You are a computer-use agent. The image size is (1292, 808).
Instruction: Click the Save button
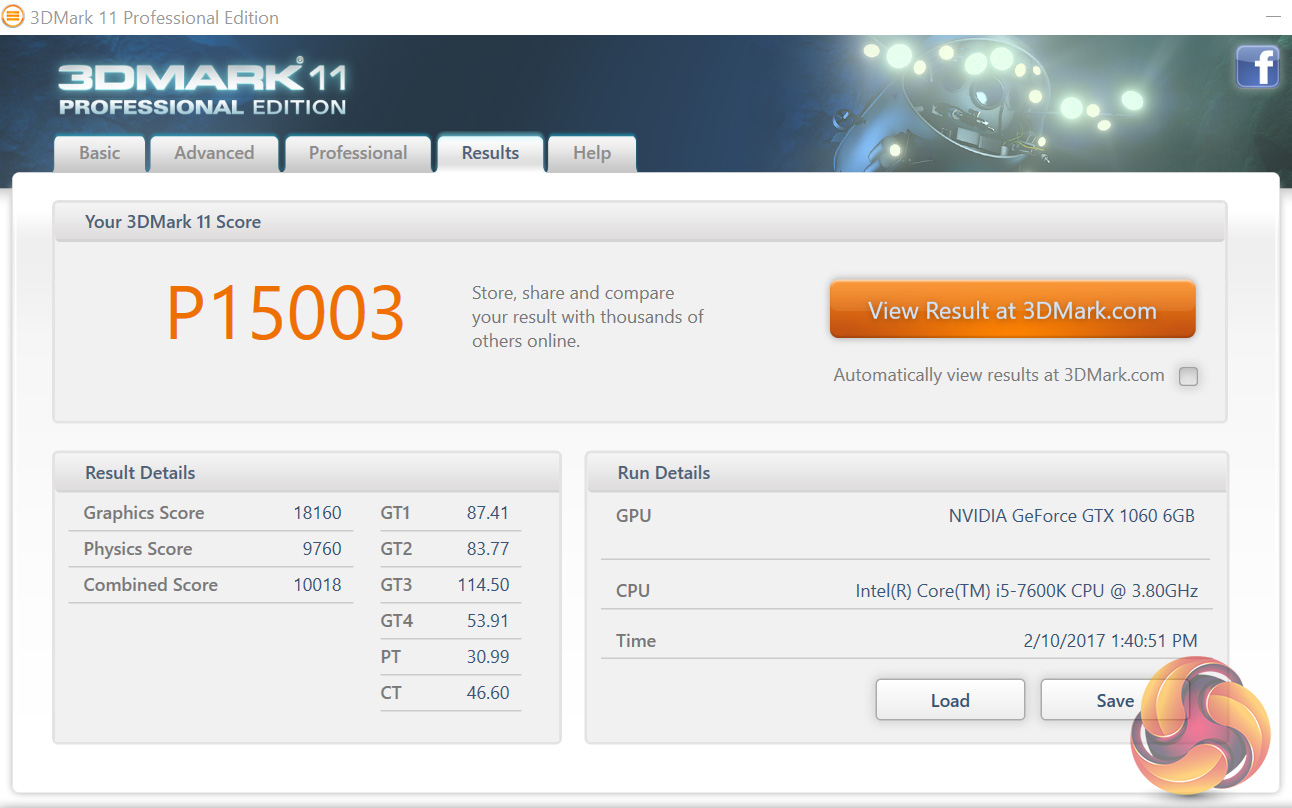(1114, 700)
